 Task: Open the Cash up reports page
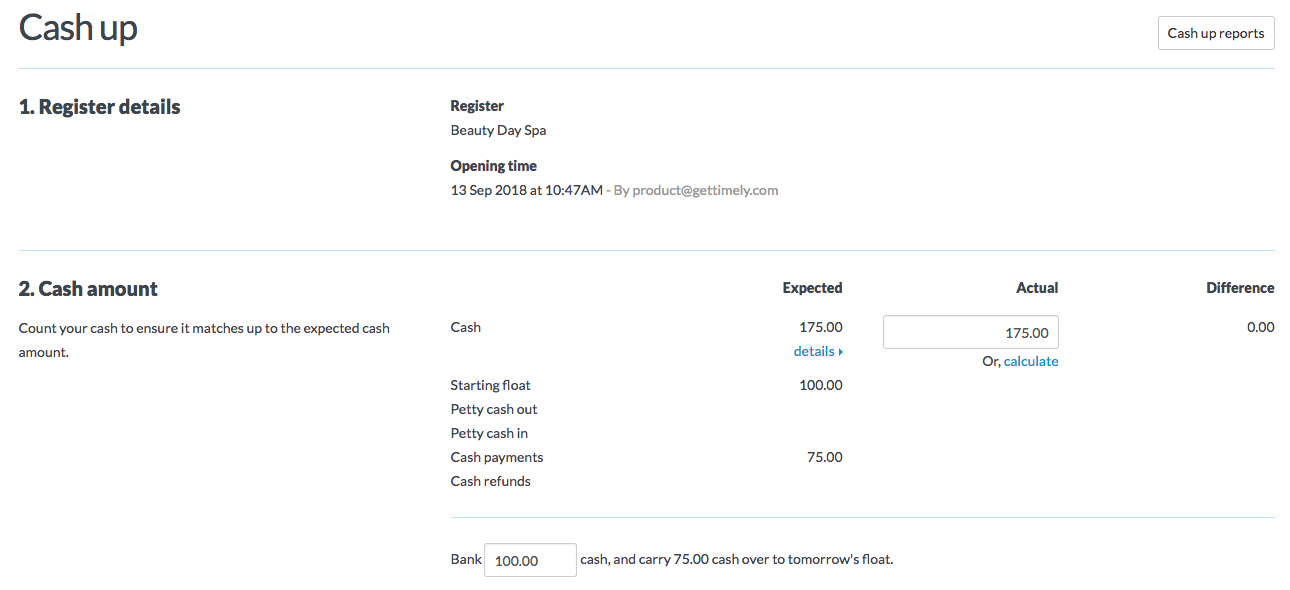tap(1215, 32)
